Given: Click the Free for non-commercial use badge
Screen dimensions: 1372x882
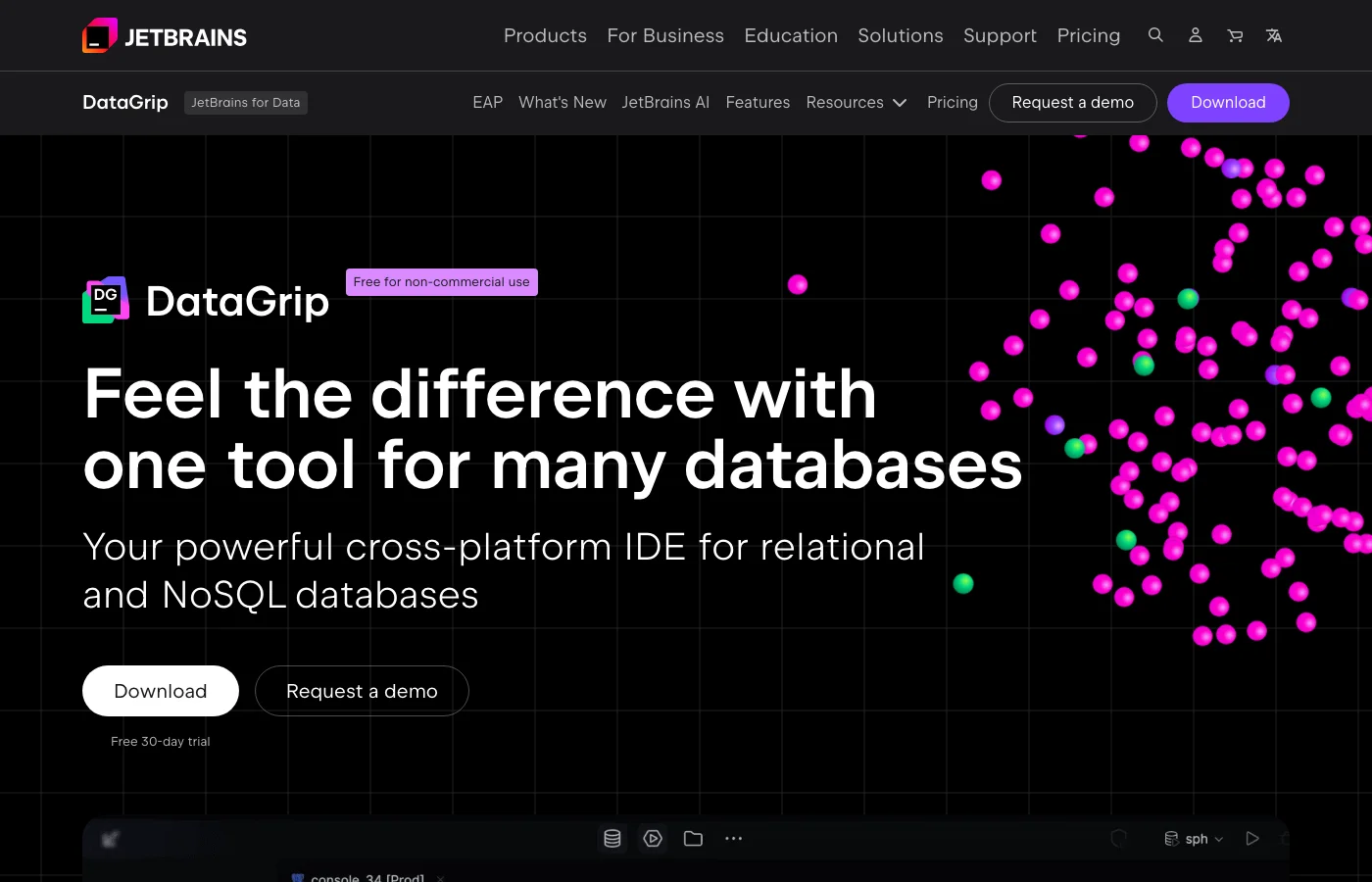Looking at the screenshot, I should tap(442, 282).
